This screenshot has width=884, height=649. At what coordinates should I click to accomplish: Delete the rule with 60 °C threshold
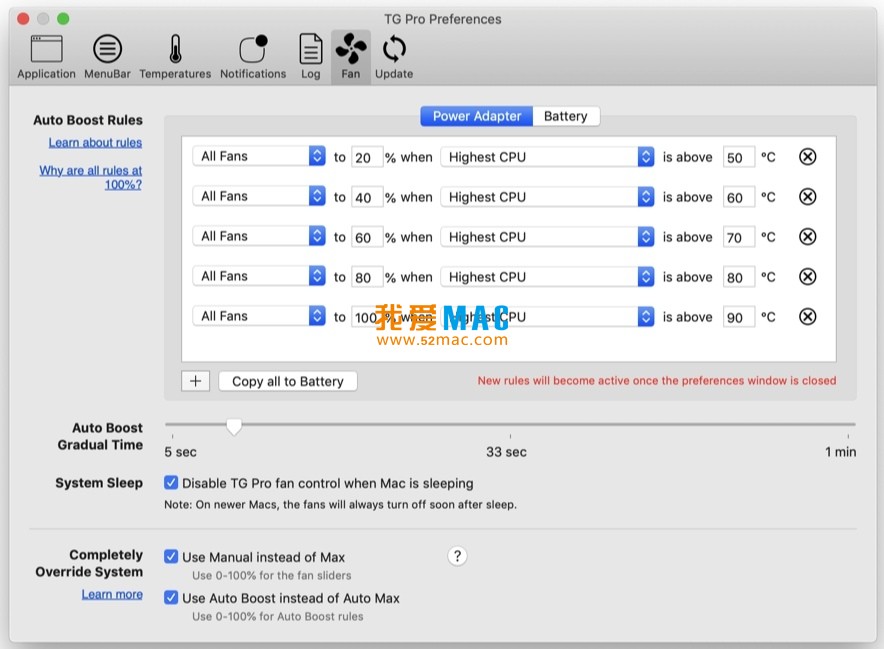pos(807,197)
